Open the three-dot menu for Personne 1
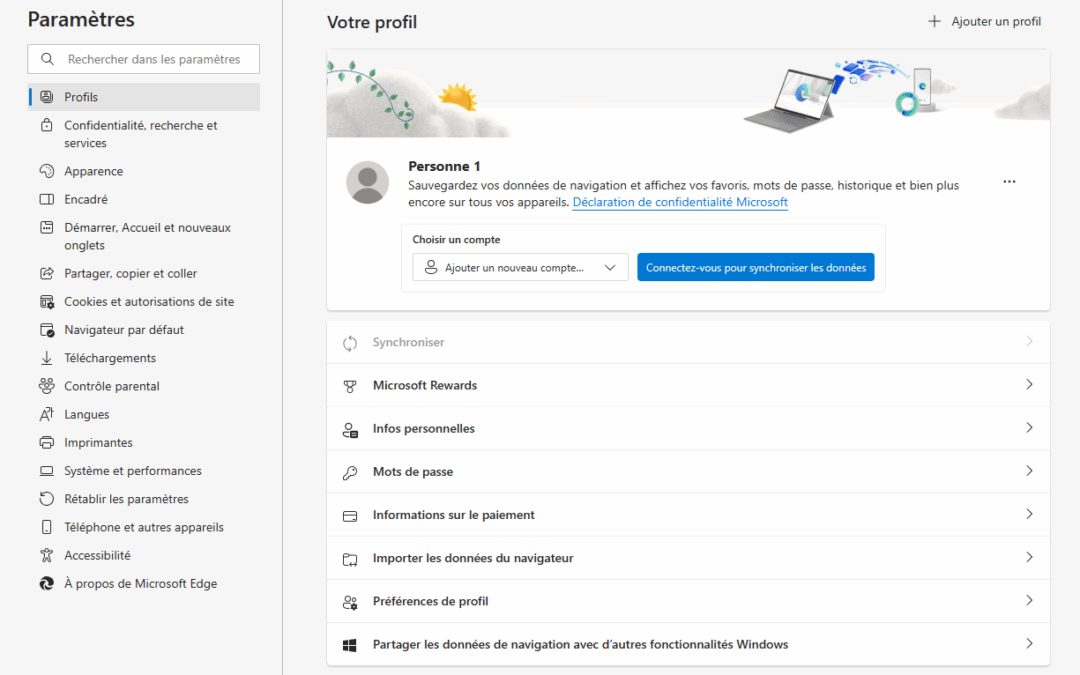Viewport: 1080px width, 675px height. coord(1009,182)
